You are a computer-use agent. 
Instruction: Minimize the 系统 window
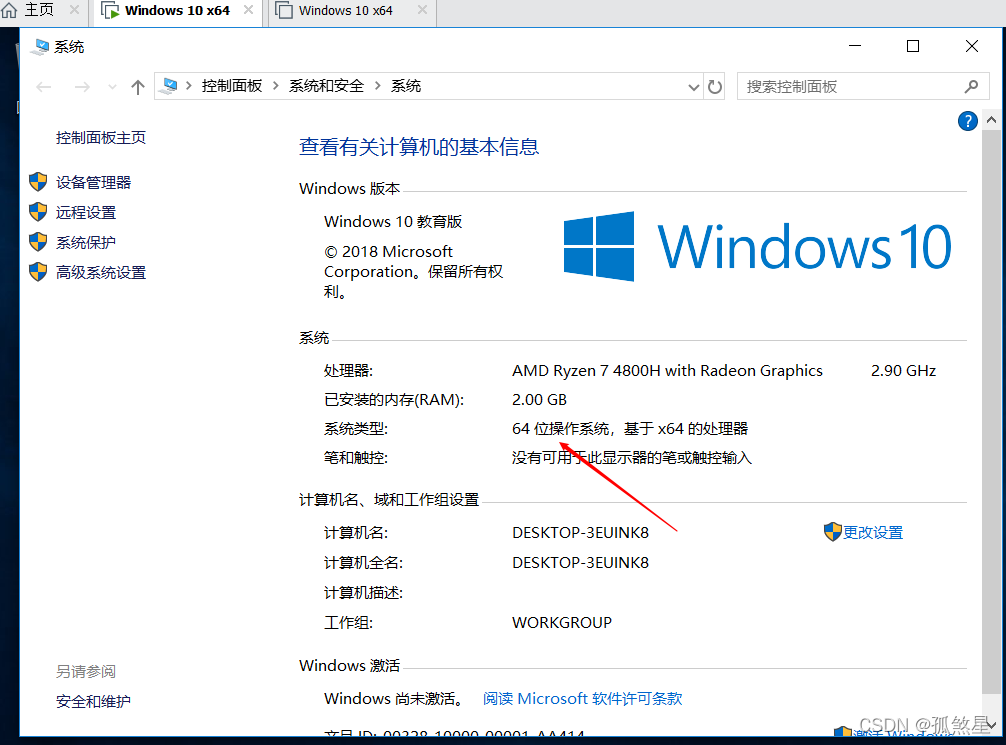(855, 46)
